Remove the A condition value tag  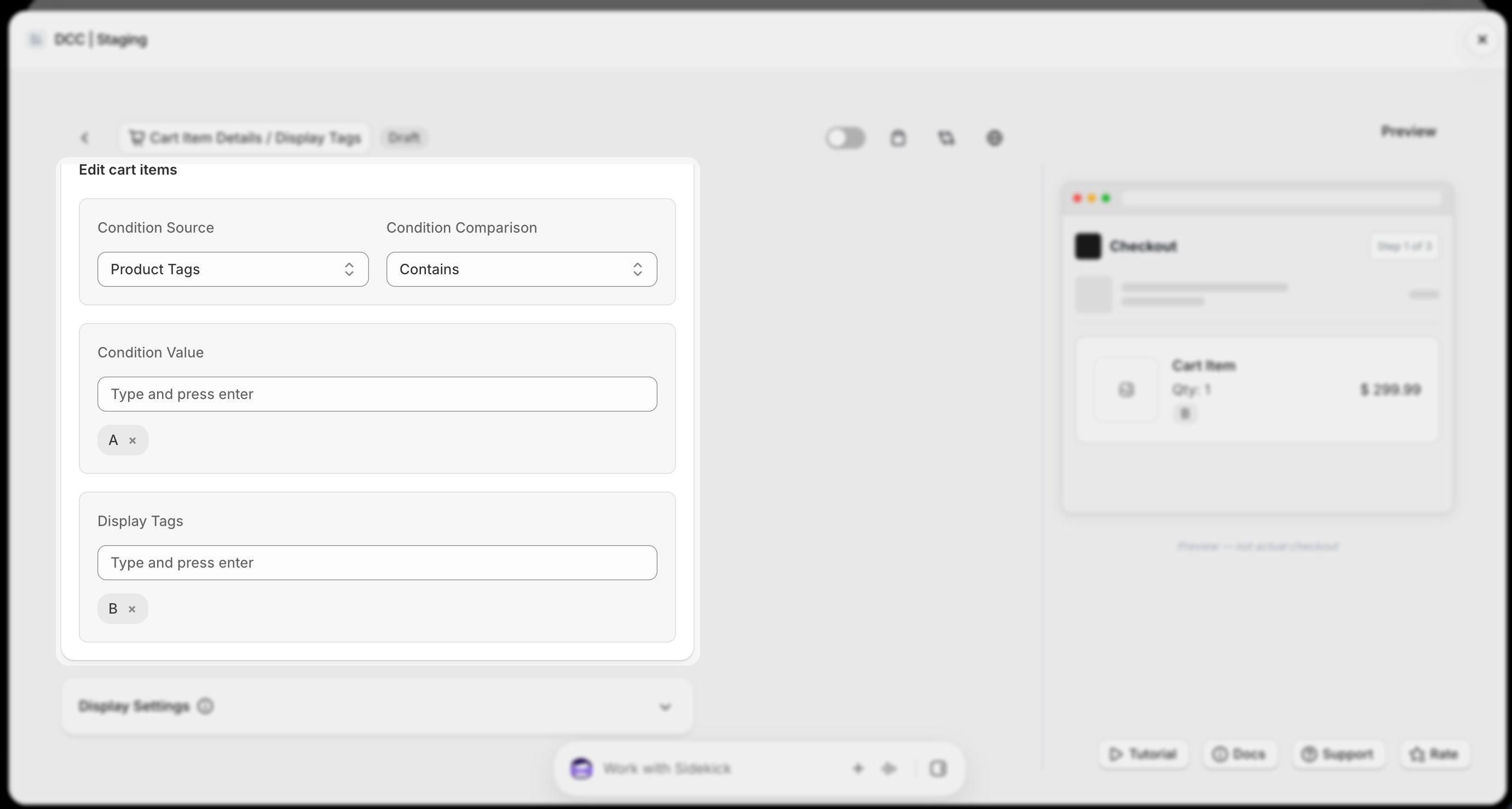(x=132, y=440)
